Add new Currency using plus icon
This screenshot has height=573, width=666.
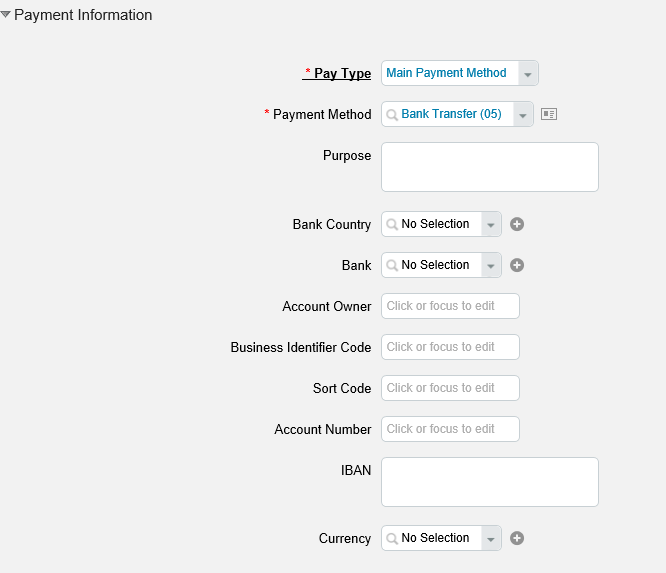[x=517, y=538]
